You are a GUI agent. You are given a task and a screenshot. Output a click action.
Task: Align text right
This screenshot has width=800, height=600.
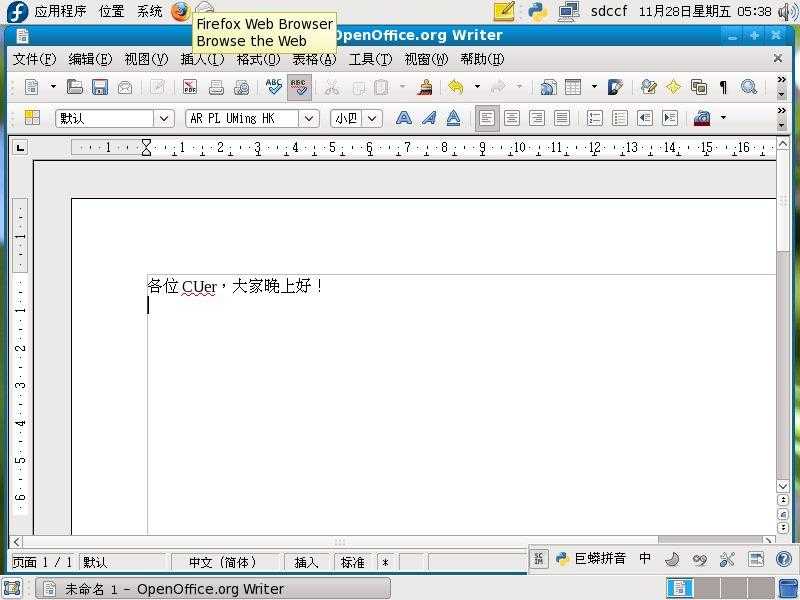(x=537, y=118)
